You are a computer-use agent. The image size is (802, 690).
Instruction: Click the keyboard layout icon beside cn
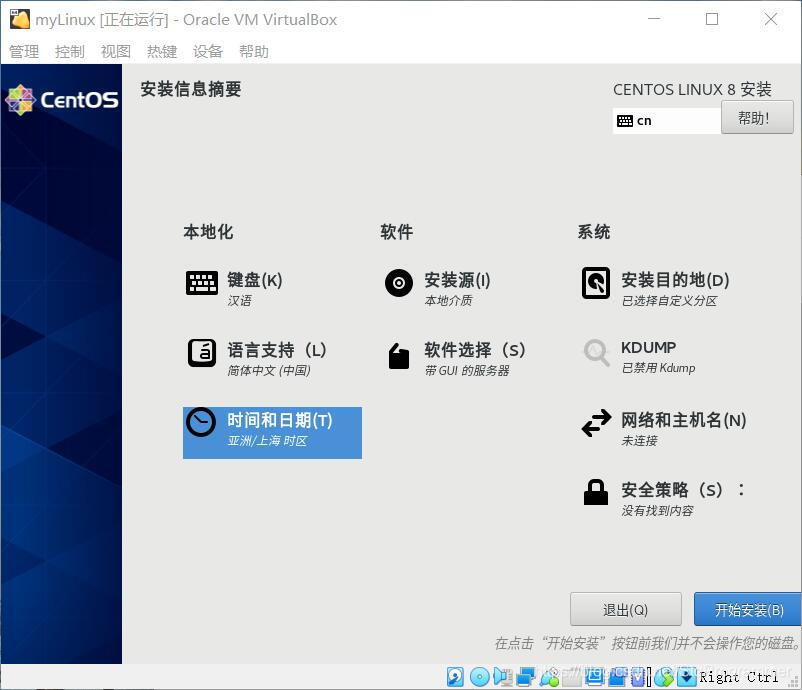pos(625,121)
